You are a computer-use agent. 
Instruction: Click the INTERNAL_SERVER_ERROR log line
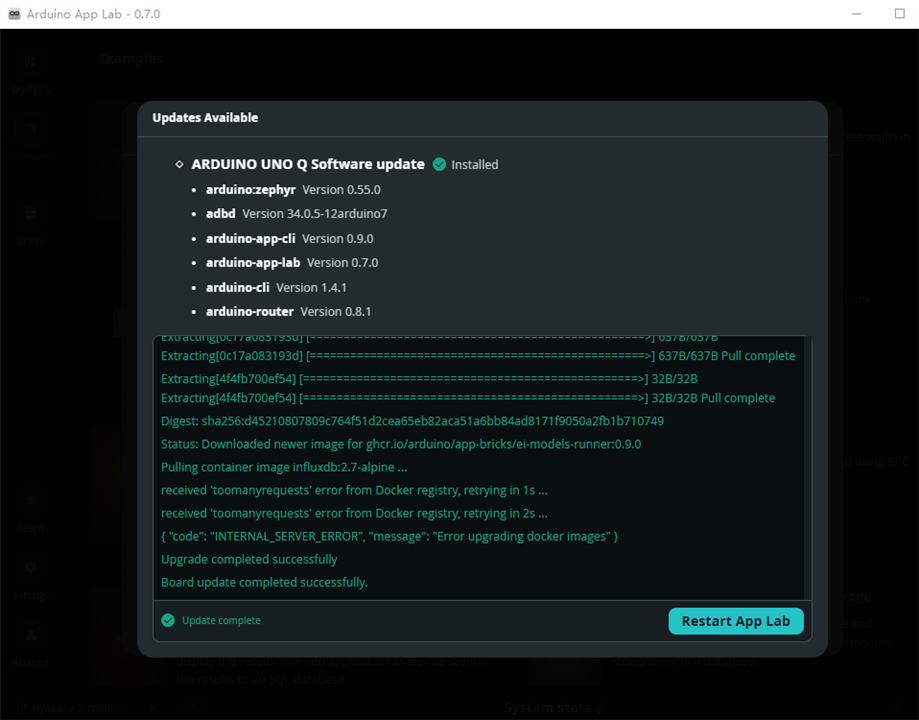point(389,536)
